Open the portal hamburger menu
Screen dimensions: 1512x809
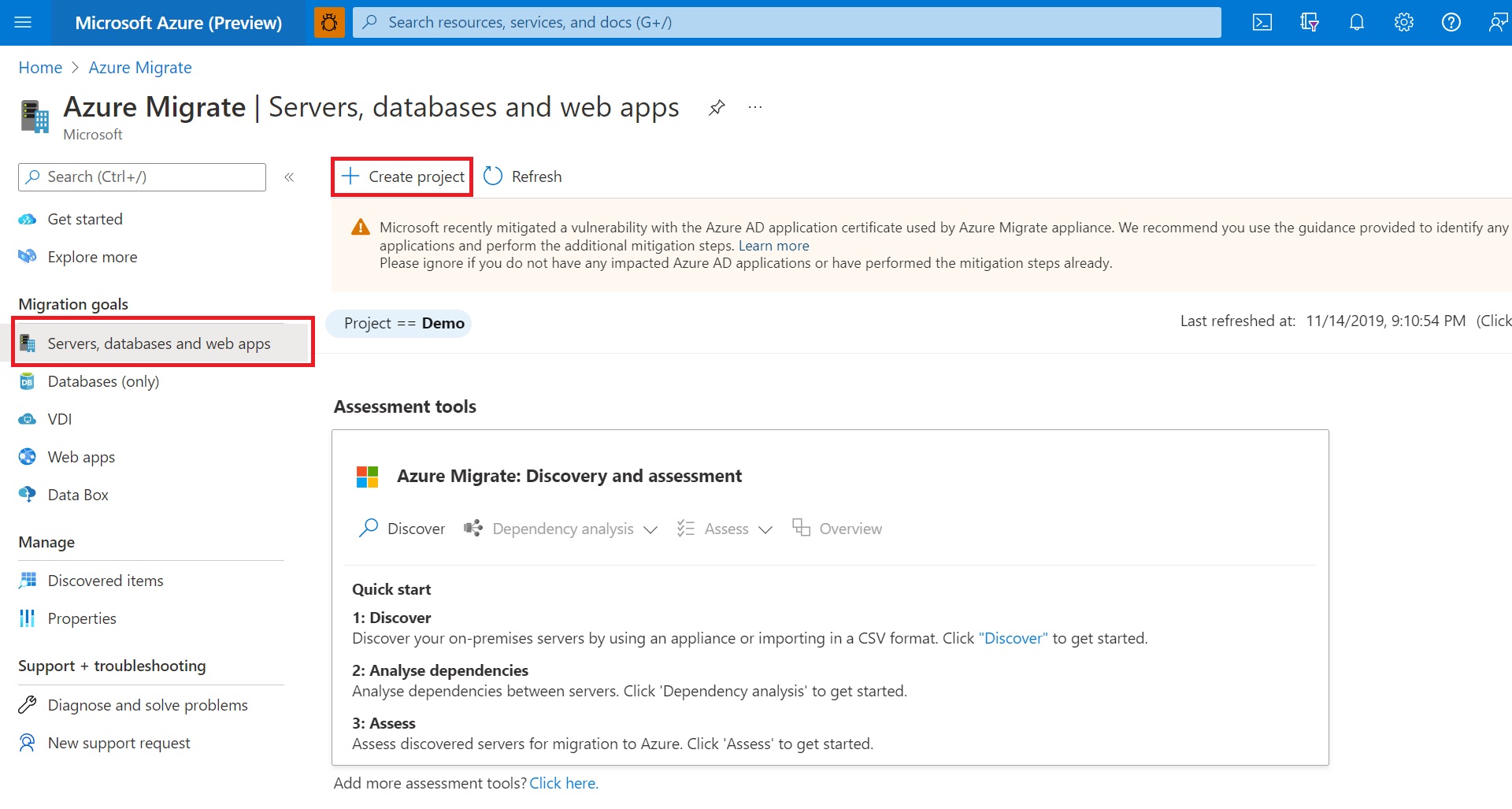pyautogui.click(x=23, y=22)
